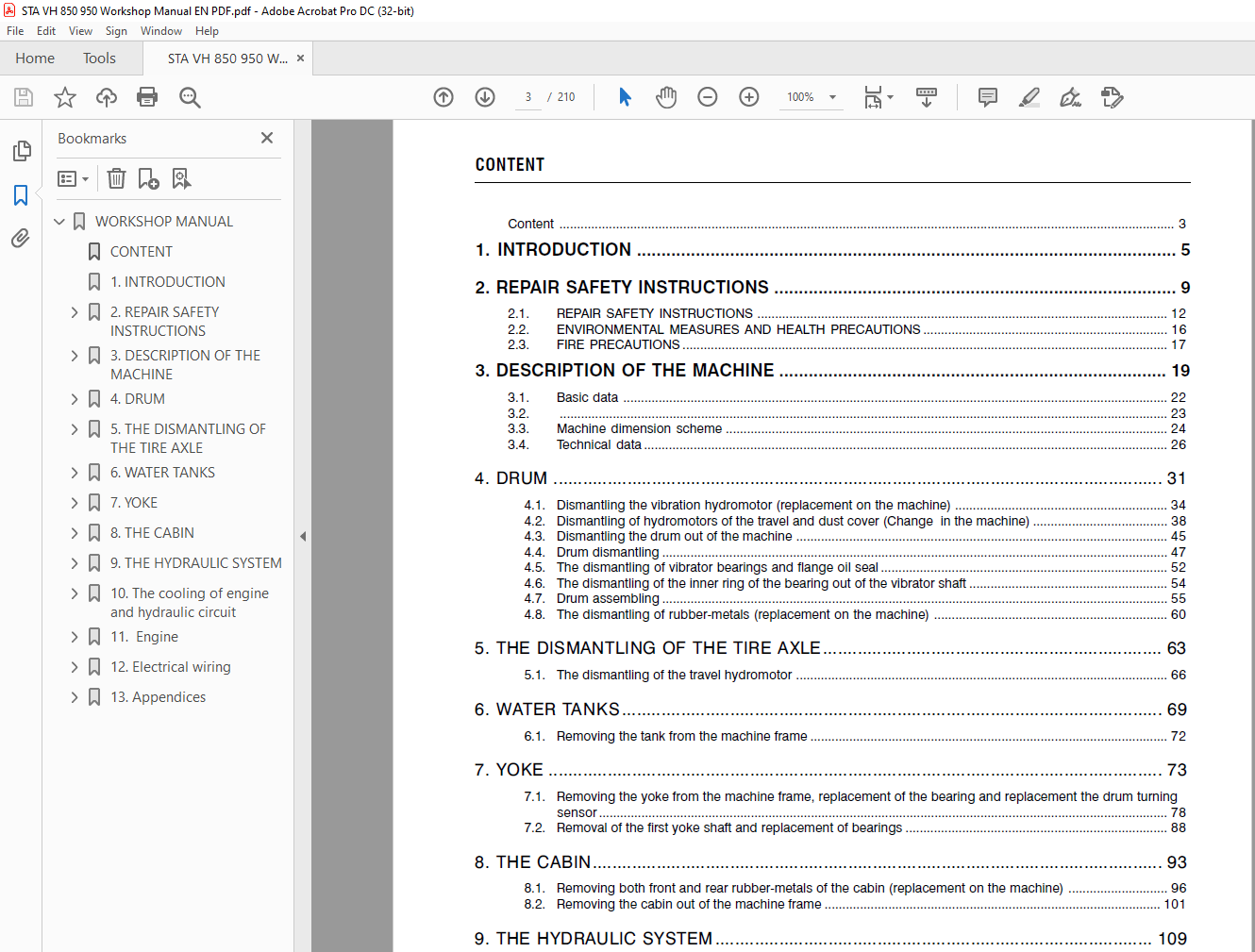Click the current page number field
Screen dimensions: 1255x952
click(528, 97)
